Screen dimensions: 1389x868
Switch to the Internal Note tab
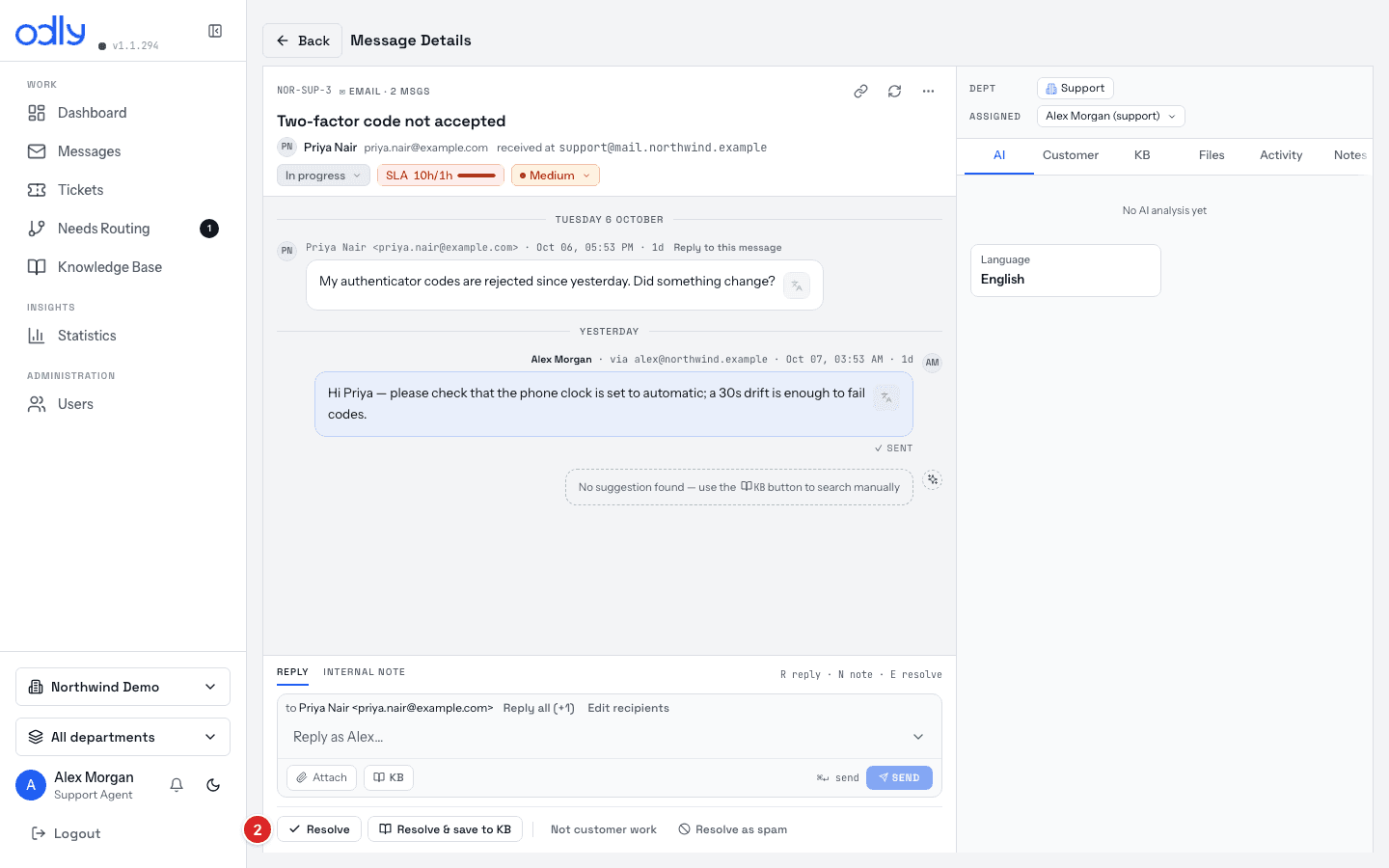point(364,672)
